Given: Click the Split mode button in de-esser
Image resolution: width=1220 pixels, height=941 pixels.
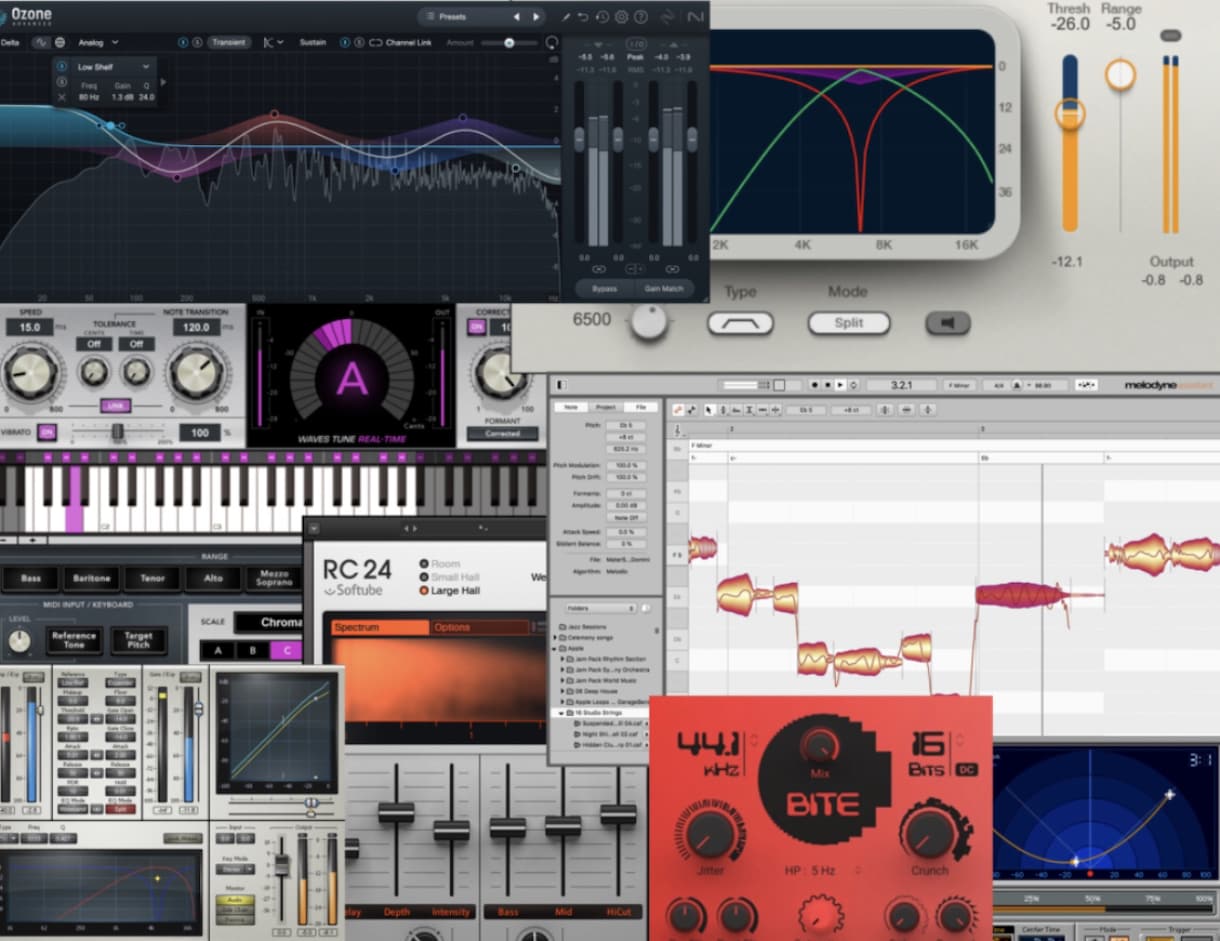Looking at the screenshot, I should (x=849, y=323).
